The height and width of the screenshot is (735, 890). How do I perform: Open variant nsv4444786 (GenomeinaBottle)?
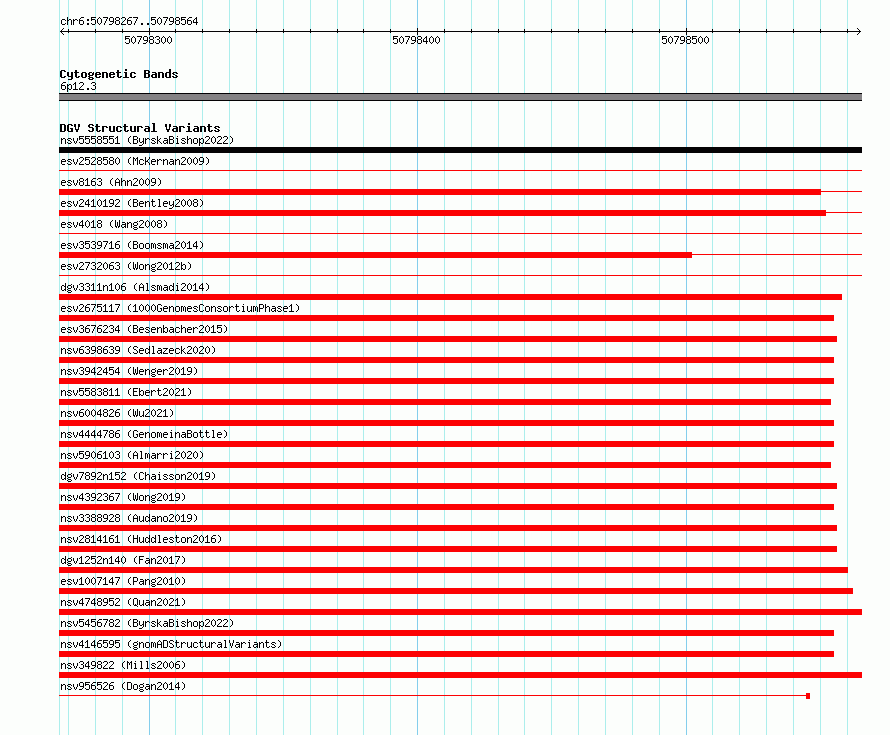pyautogui.click(x=144, y=434)
